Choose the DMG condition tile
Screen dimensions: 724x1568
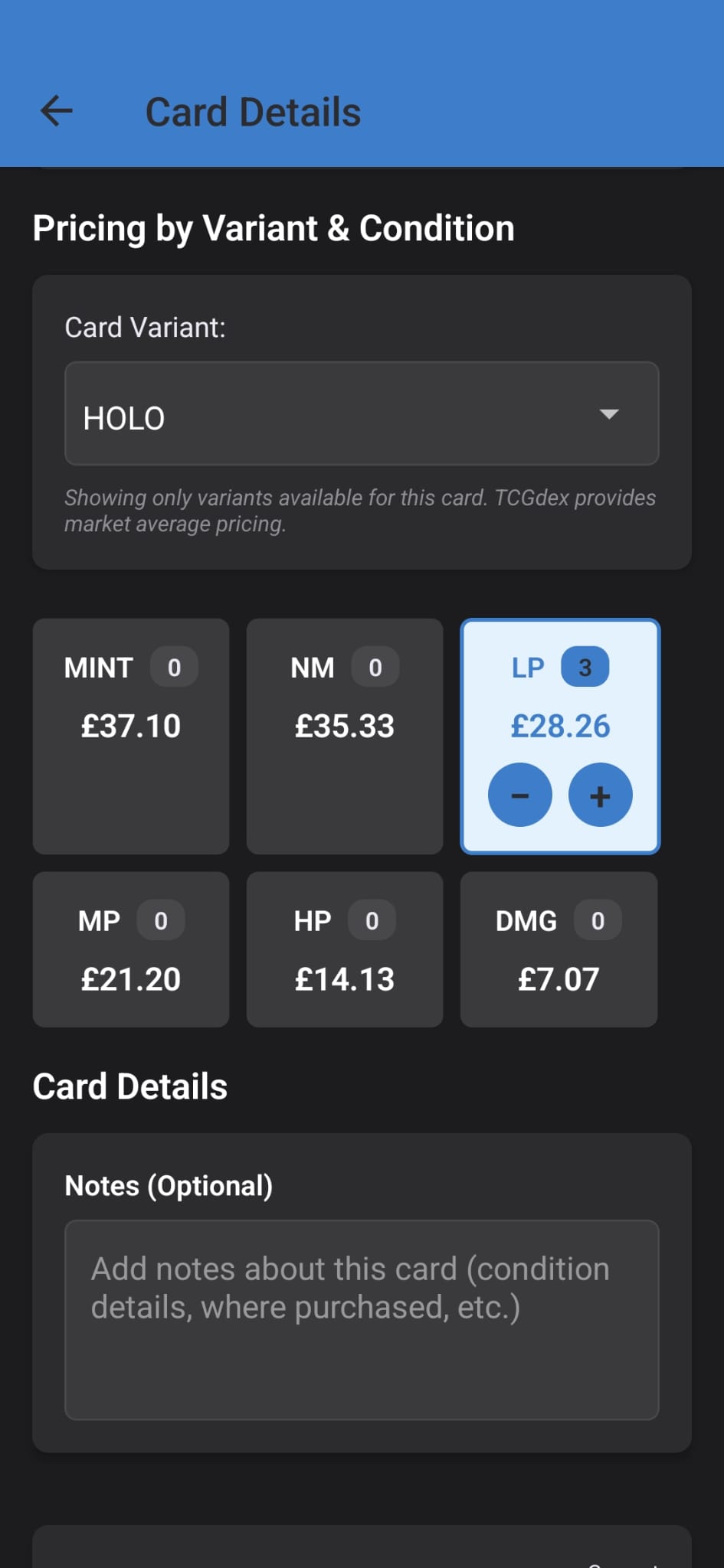point(559,949)
